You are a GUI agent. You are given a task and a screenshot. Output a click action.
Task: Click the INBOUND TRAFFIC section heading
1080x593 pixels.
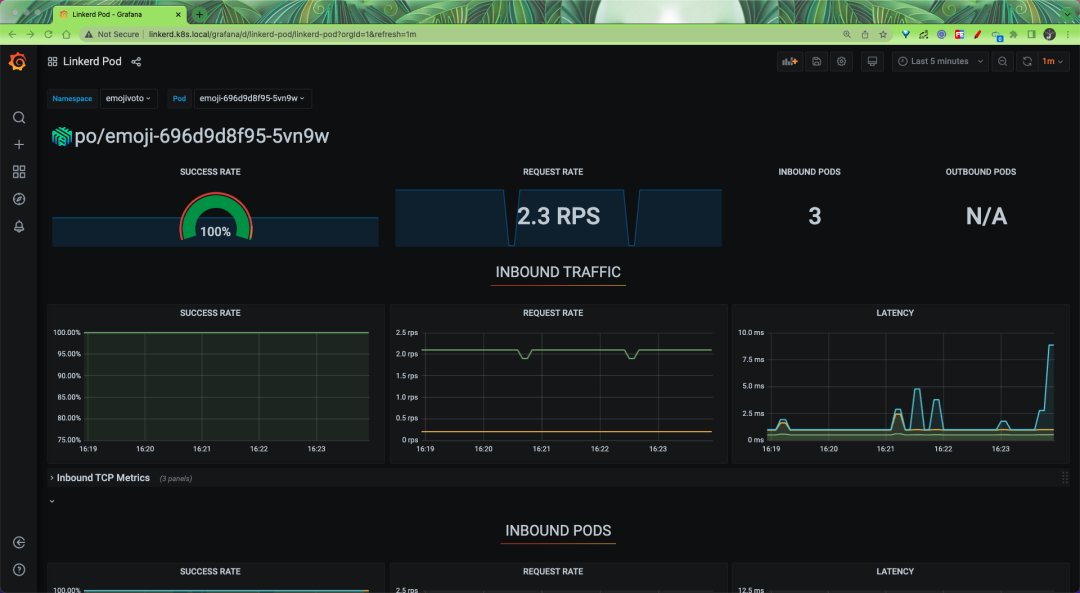coord(558,272)
